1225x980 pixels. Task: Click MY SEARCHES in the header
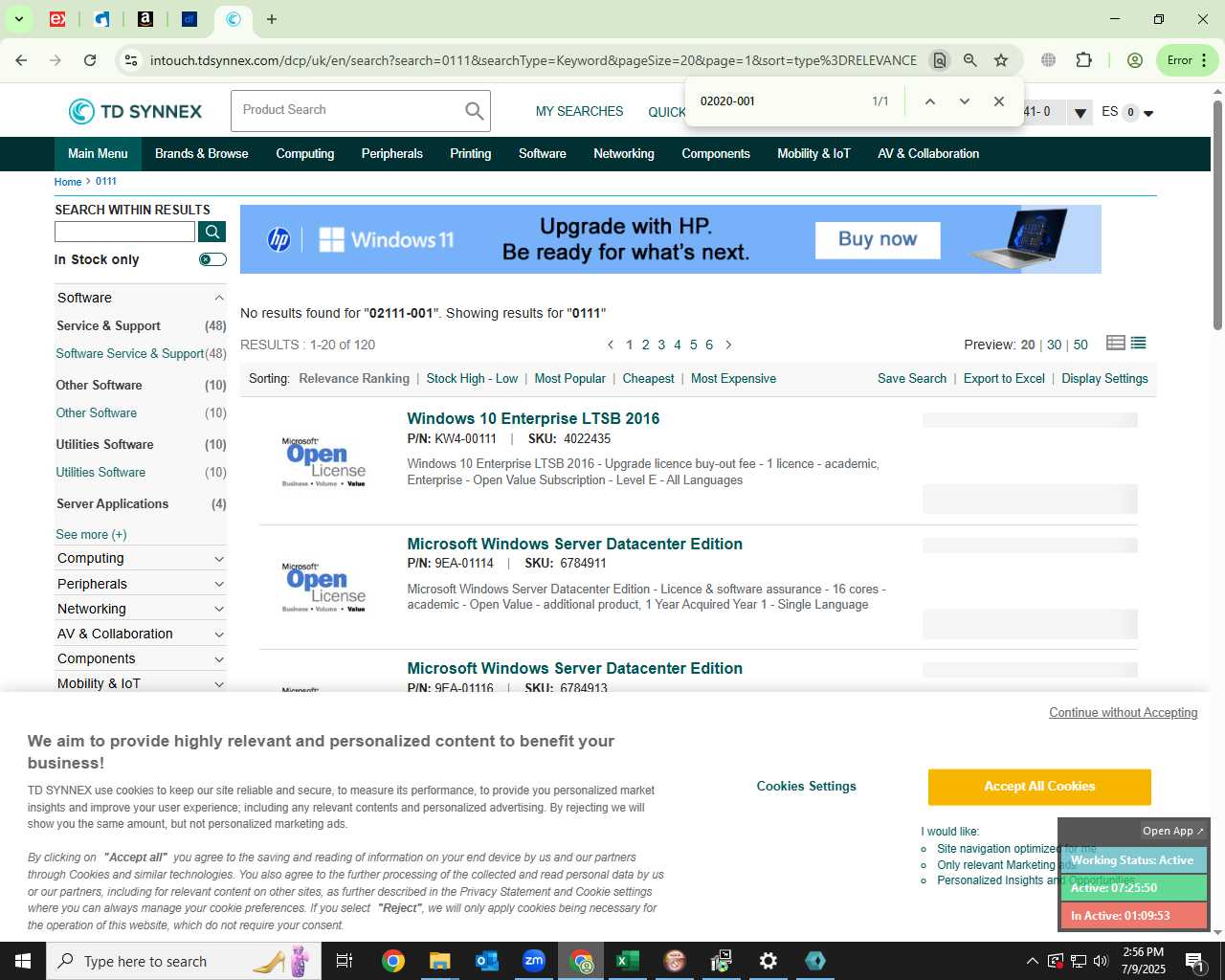click(579, 112)
